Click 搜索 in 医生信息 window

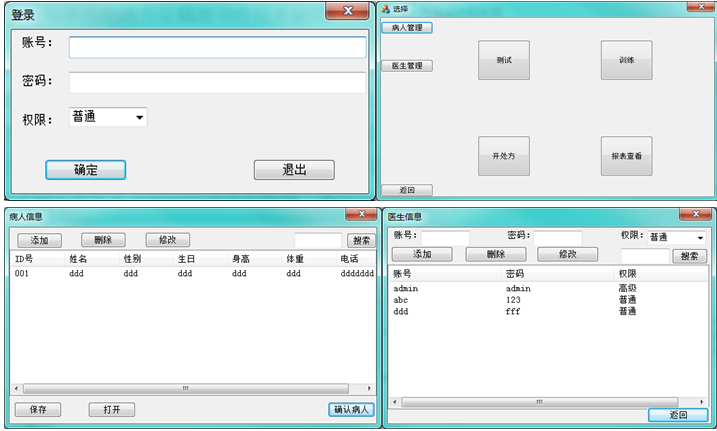click(x=690, y=256)
